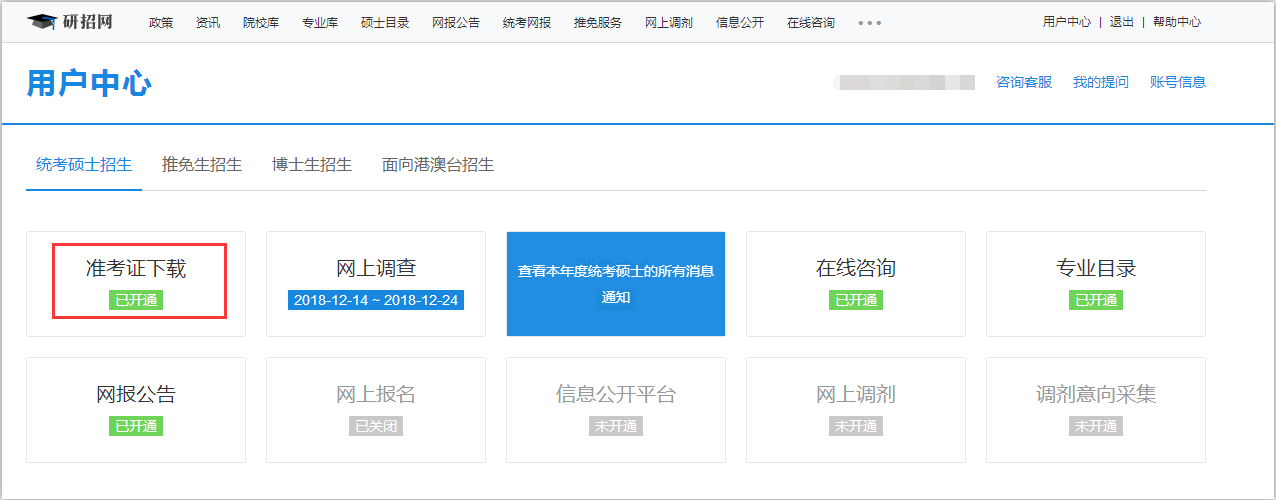This screenshot has height=500, width=1276.
Task: Click the 已开通 badge under 在线咨询 card
Action: point(856,300)
